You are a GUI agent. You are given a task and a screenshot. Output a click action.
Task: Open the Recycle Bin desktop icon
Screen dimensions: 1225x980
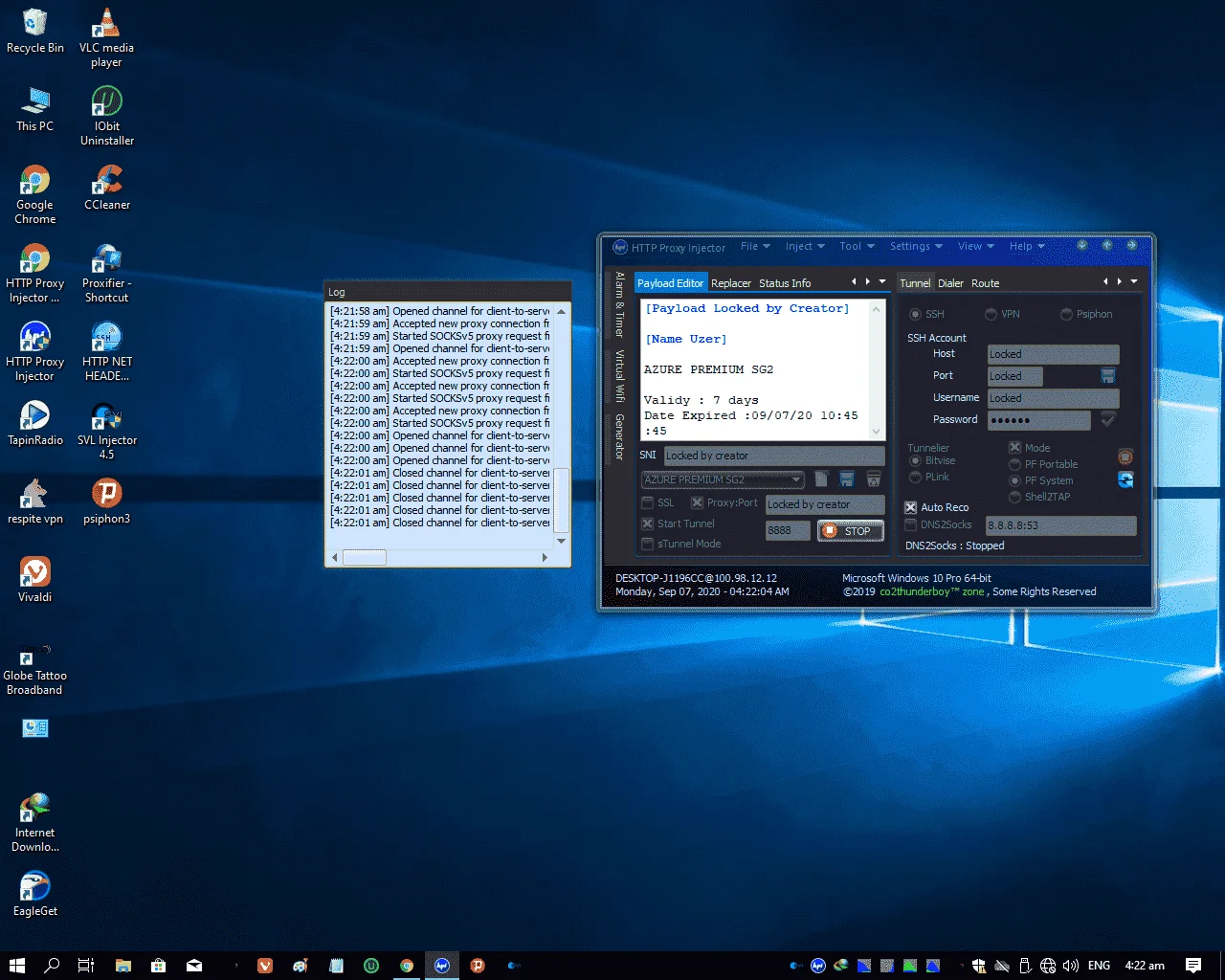pyautogui.click(x=34, y=31)
